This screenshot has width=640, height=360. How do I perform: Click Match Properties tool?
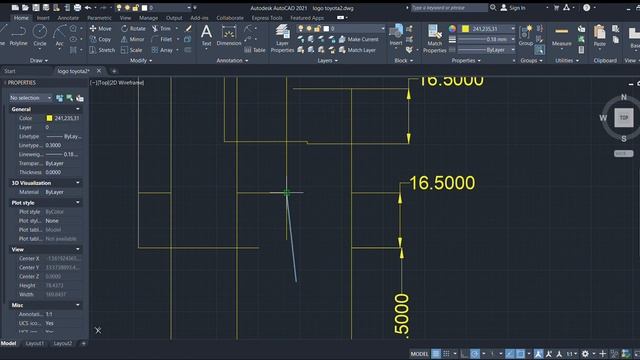tap(435, 38)
